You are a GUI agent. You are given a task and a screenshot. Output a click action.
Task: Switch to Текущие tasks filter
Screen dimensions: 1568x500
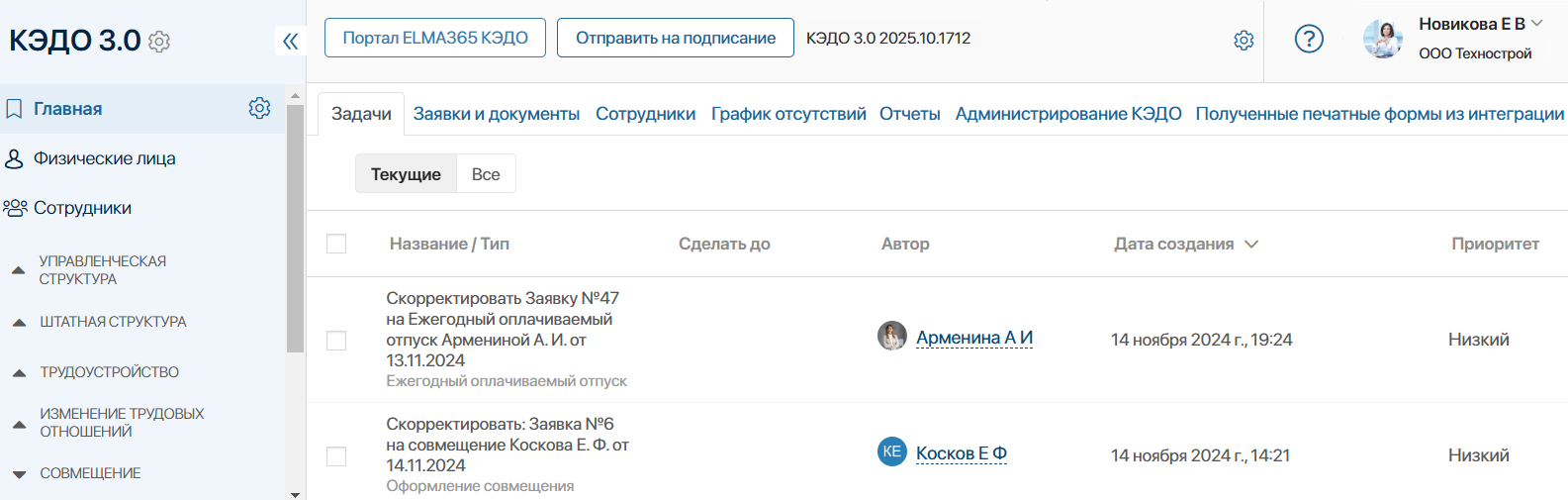point(406,174)
